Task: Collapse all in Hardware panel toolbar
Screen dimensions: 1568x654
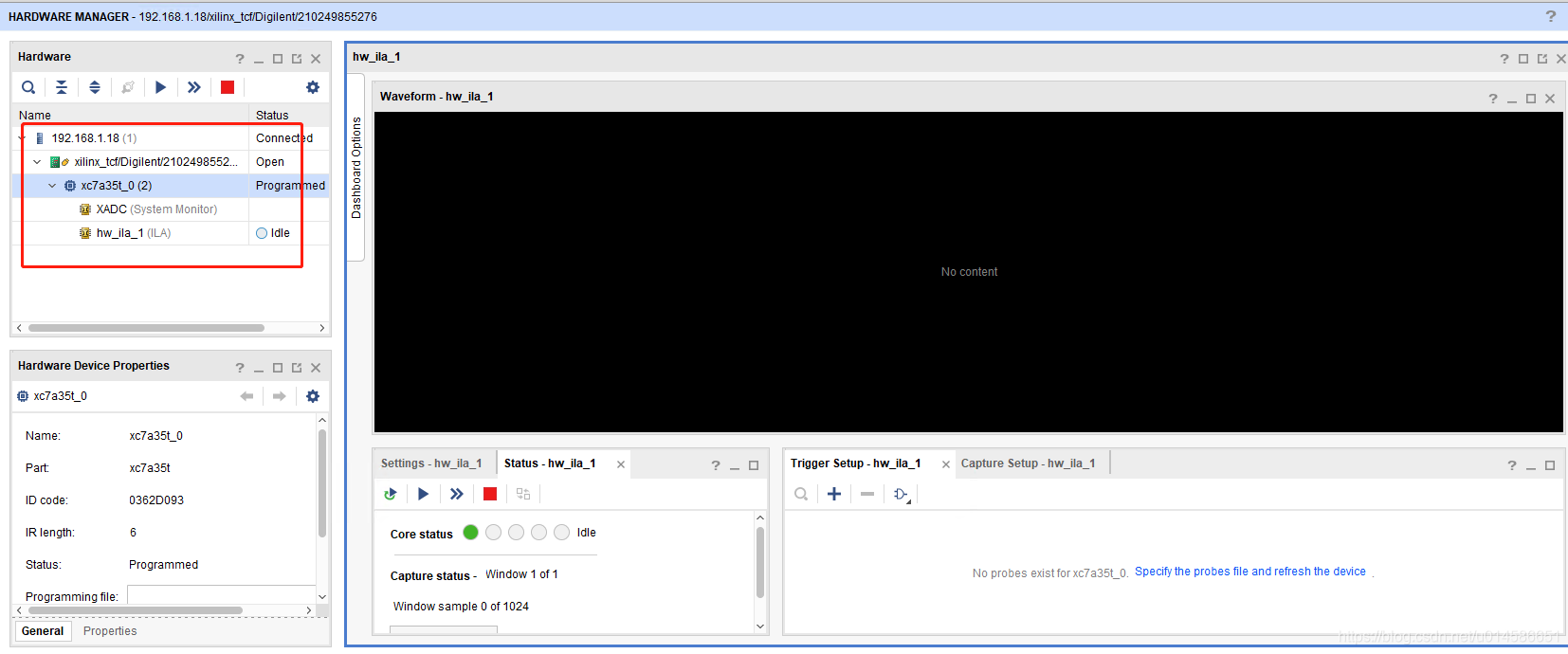Action: point(62,87)
